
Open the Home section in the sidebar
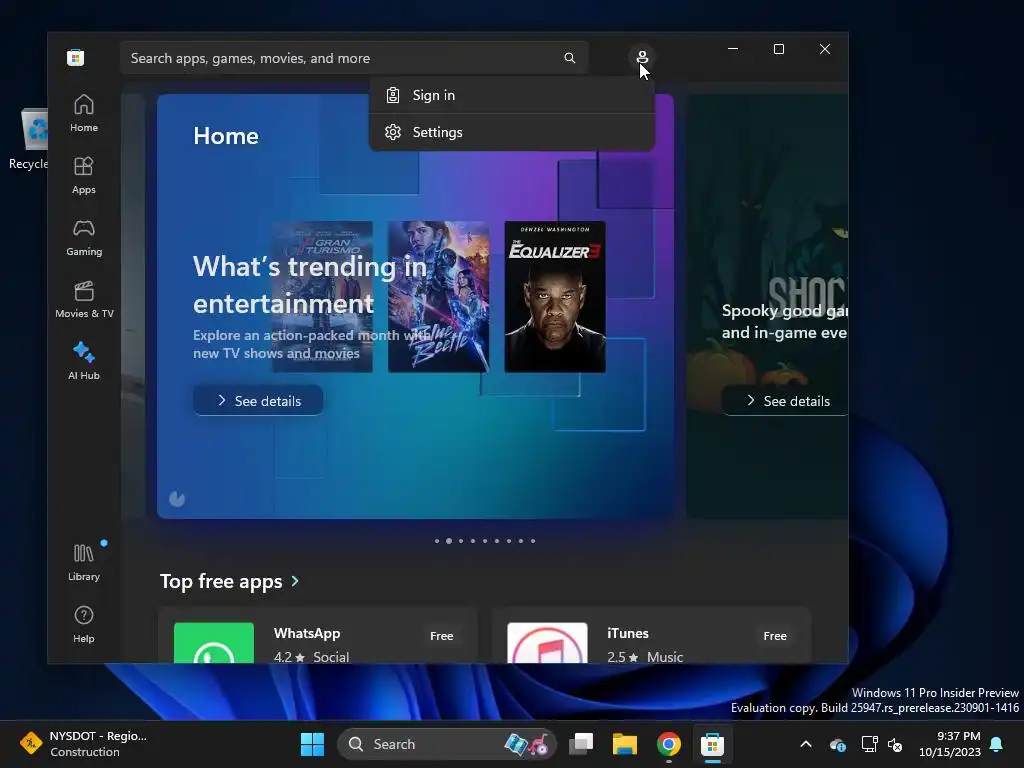click(x=84, y=113)
